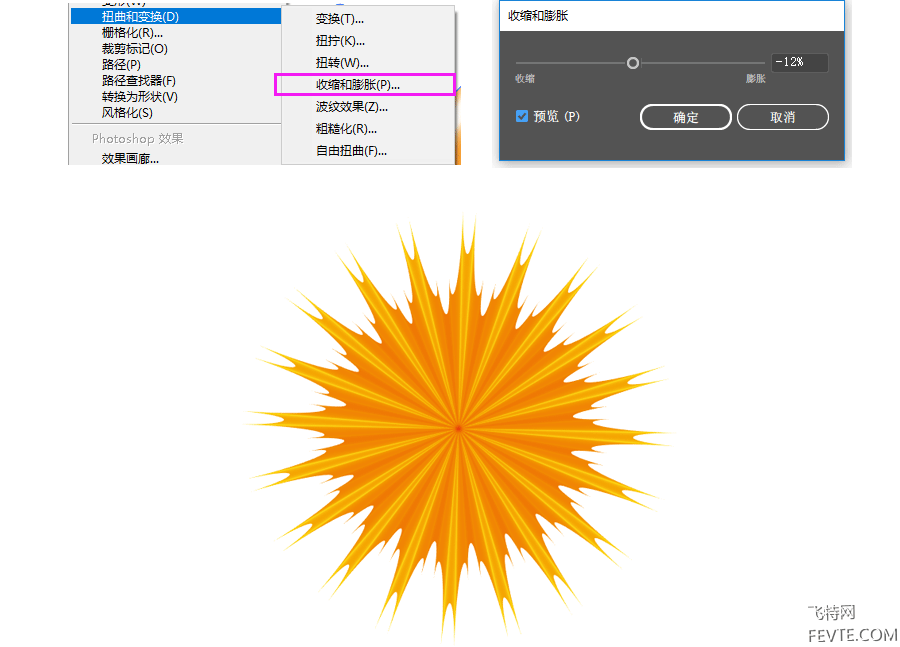Open the 转换为形状(V) submenu
The height and width of the screenshot is (647, 900).
tap(139, 97)
